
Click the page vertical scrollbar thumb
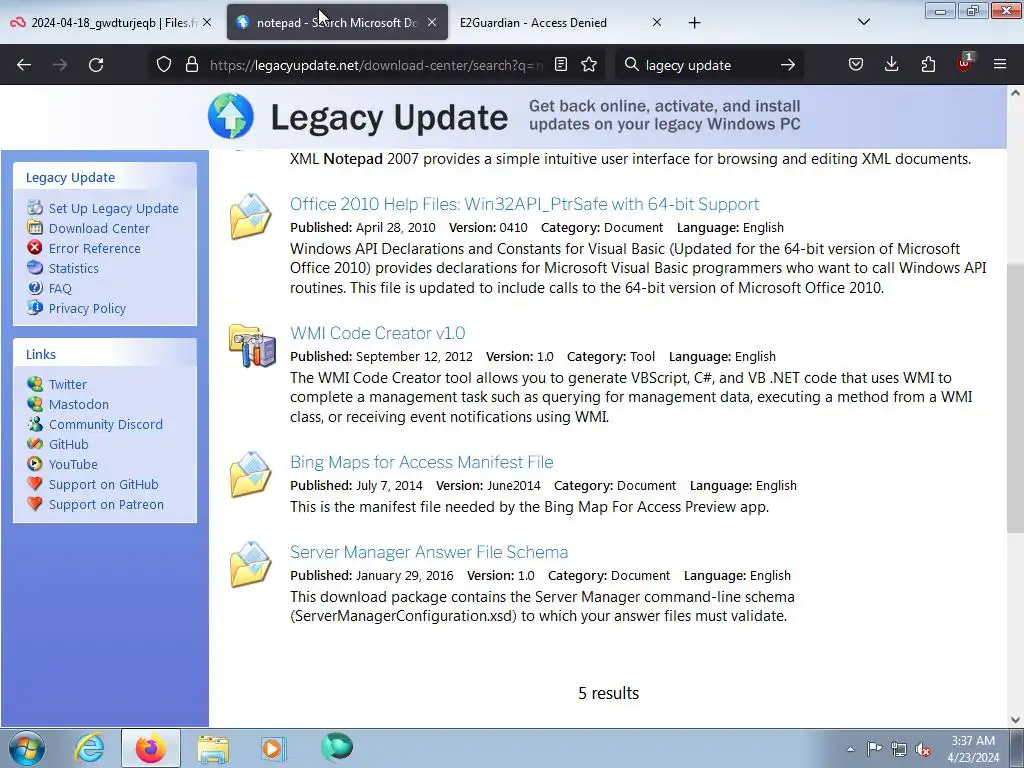(1015, 397)
